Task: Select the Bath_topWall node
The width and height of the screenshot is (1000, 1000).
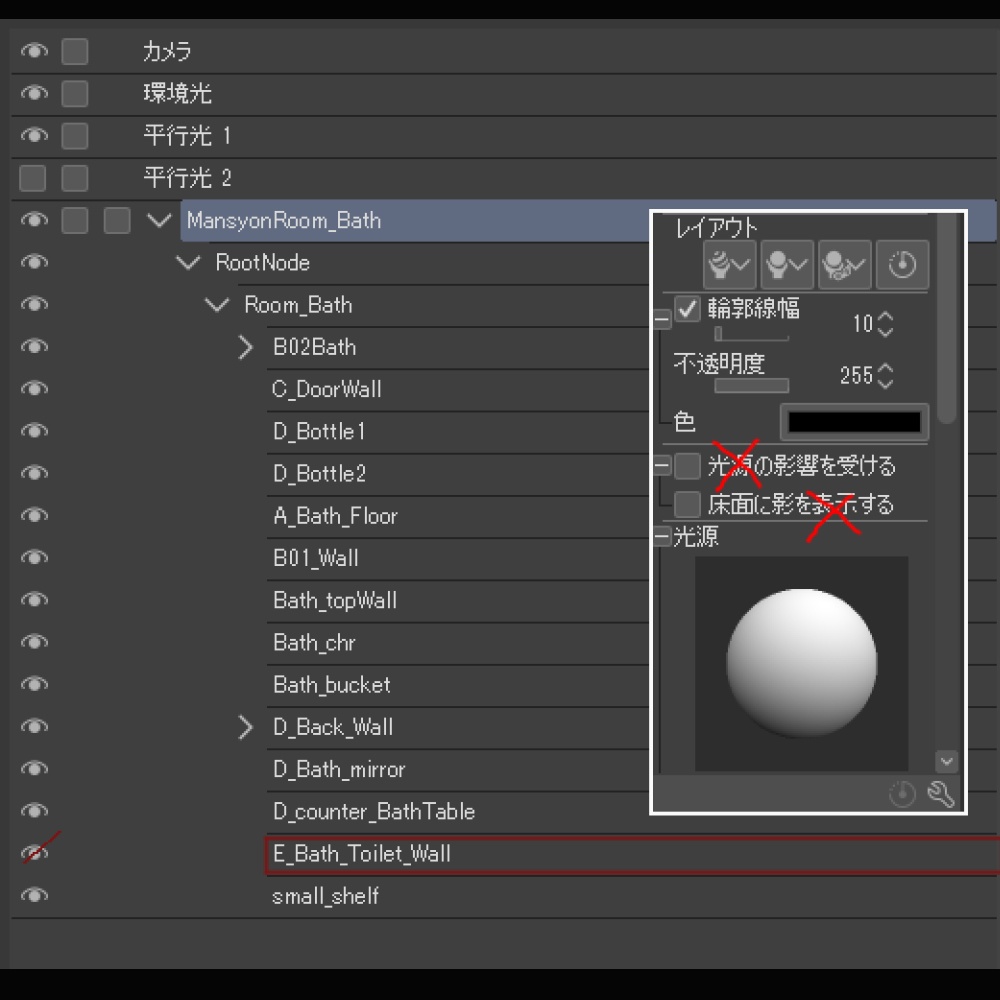Action: click(335, 600)
